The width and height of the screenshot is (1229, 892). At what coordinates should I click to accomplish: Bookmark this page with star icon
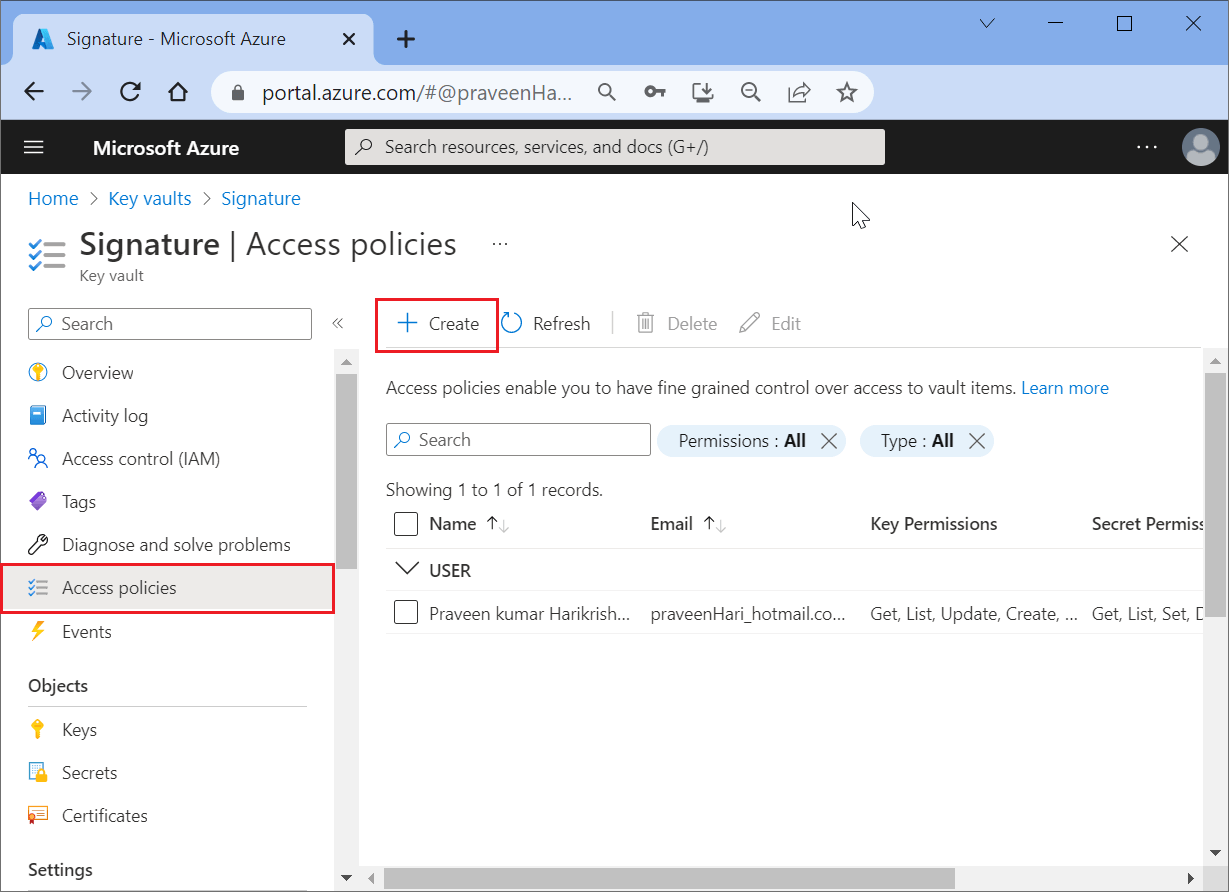click(847, 93)
